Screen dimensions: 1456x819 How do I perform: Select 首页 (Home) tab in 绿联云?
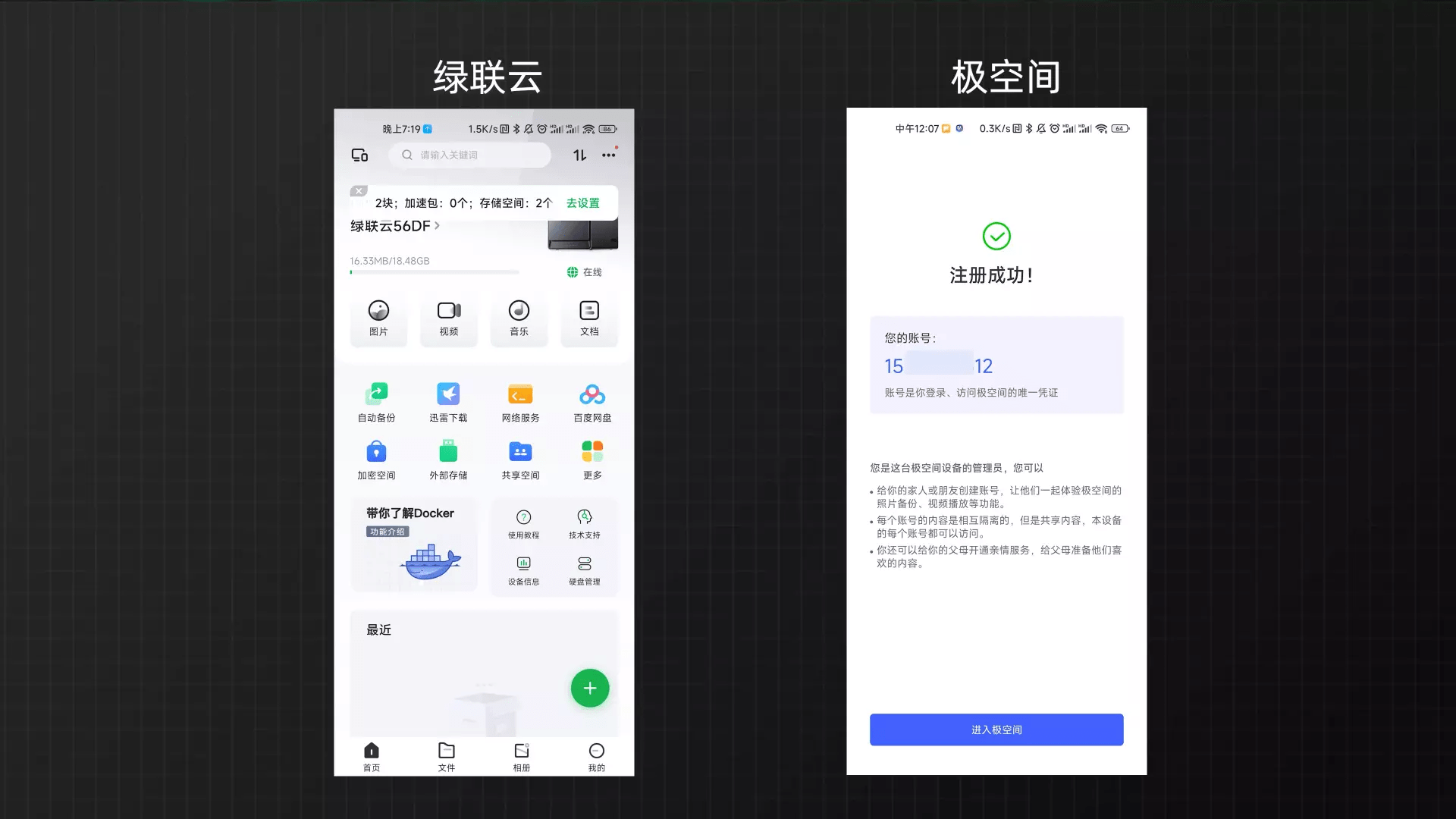tap(371, 756)
